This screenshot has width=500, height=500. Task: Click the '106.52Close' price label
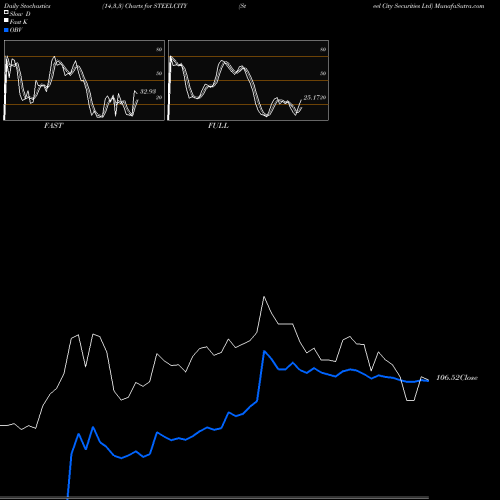(x=457, y=378)
